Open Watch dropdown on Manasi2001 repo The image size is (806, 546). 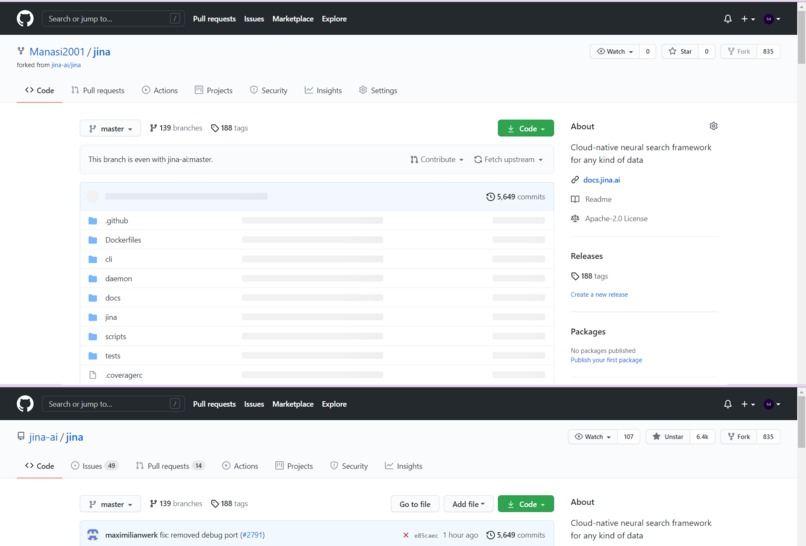click(x=615, y=51)
